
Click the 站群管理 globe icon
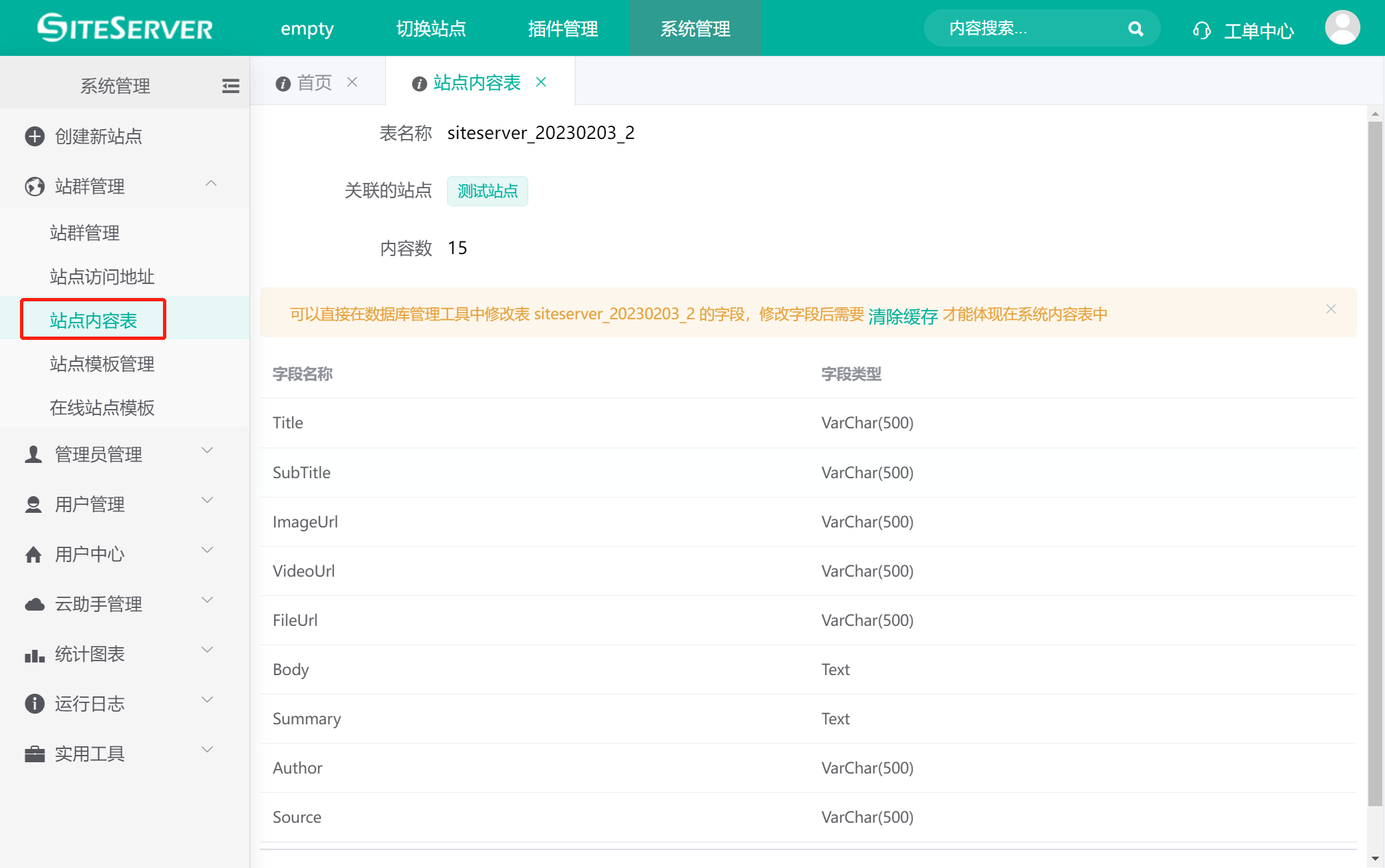point(33,186)
